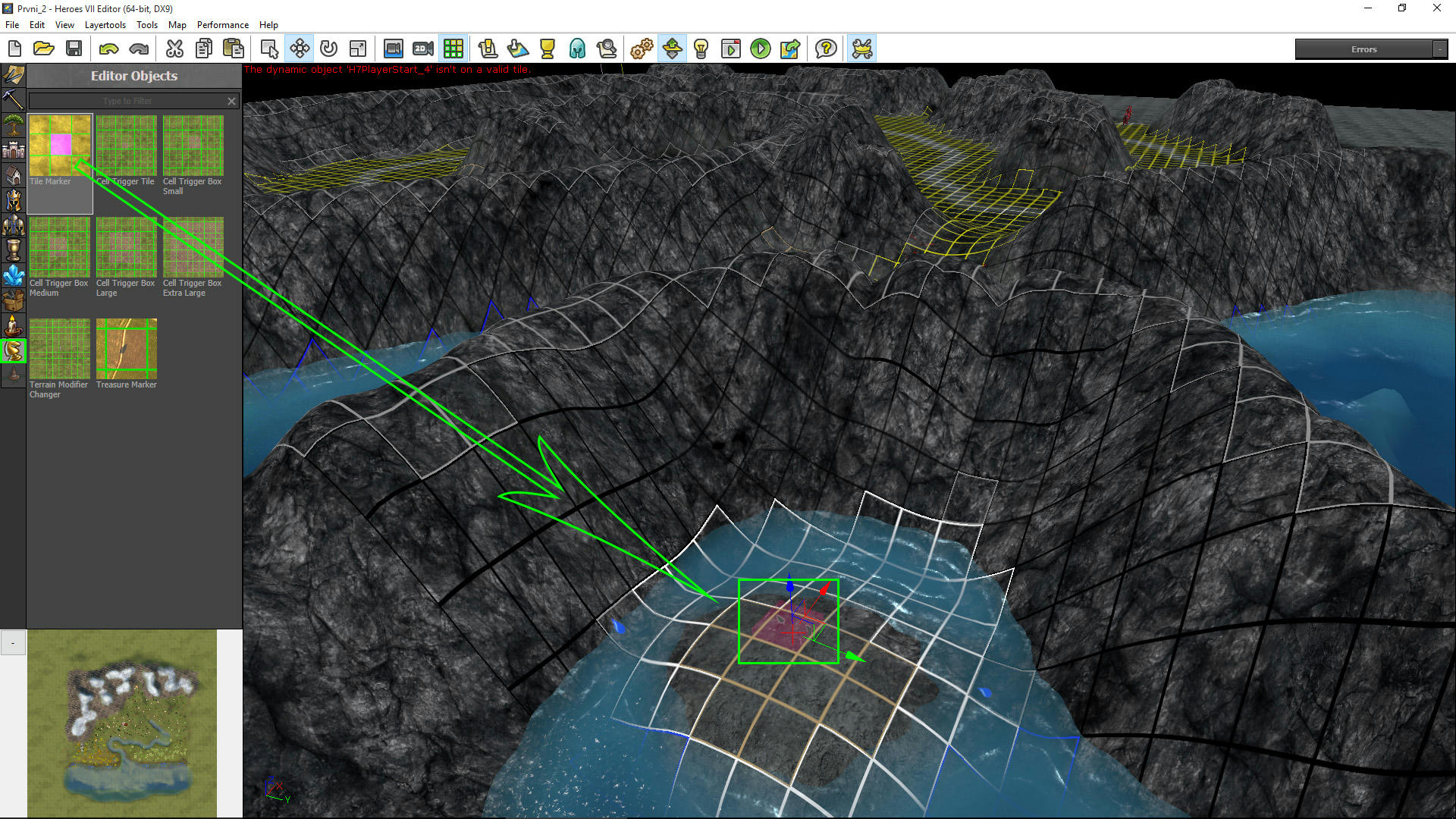1456x819 pixels.
Task: Save the map with floppy disk icon
Action: [x=74, y=49]
